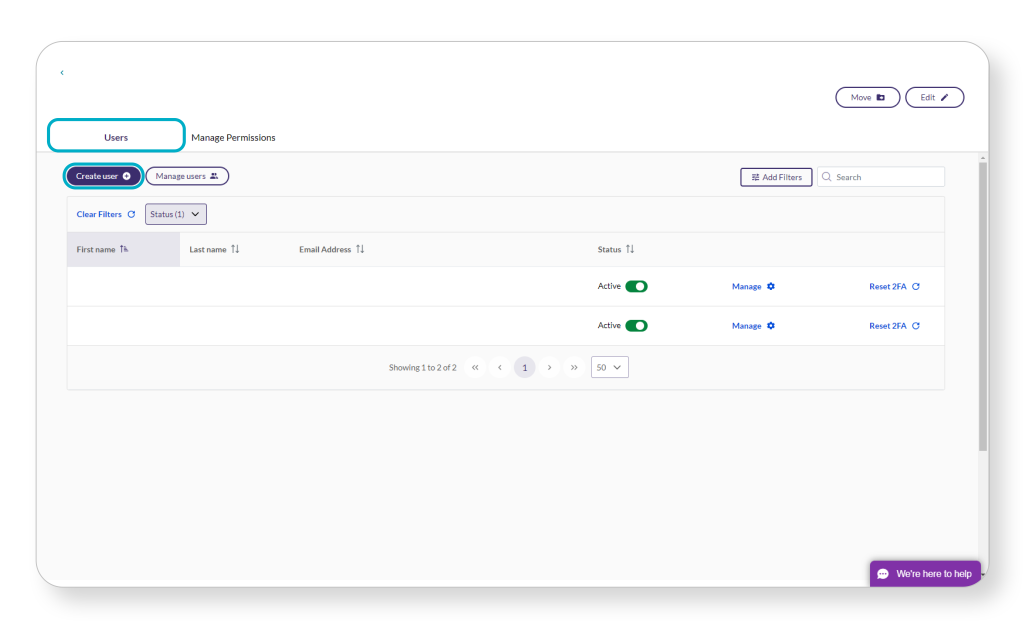Image resolution: width=1024 pixels, height=625 pixels.
Task: Open the 50 rows per page dropdown
Action: click(609, 367)
